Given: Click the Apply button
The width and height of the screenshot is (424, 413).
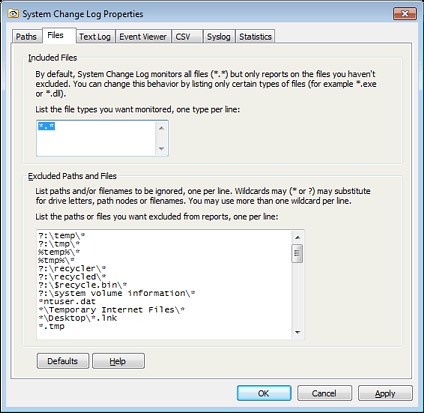Looking at the screenshot, I should pos(385,393).
